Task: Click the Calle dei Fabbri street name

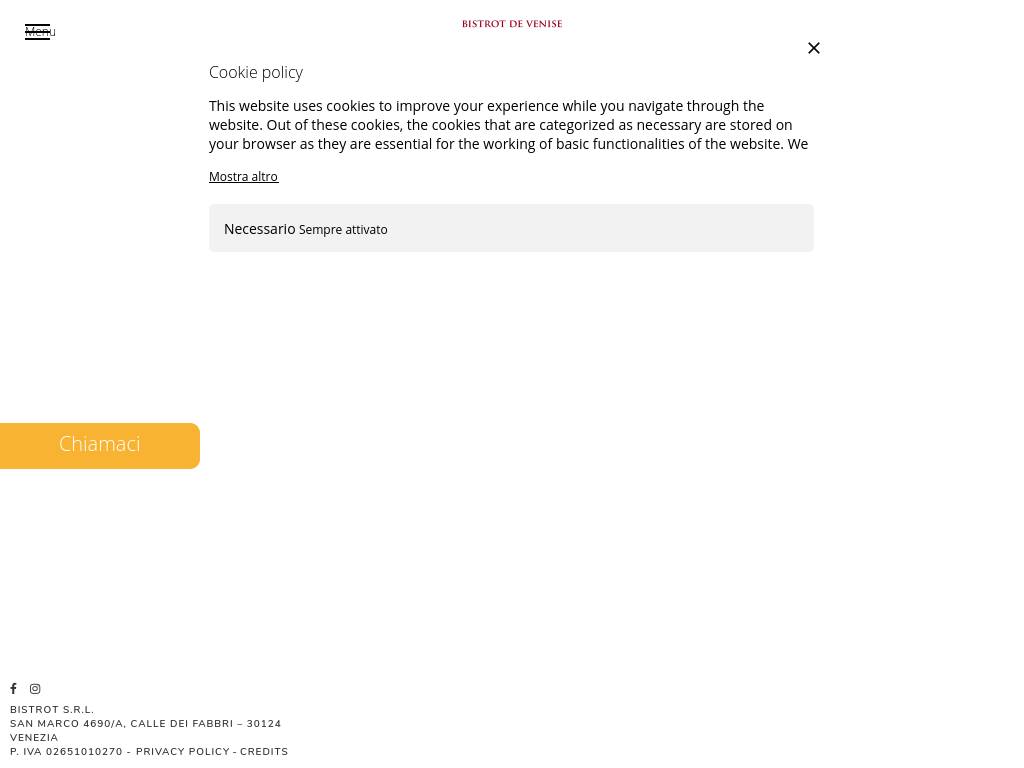Action: [x=181, y=724]
